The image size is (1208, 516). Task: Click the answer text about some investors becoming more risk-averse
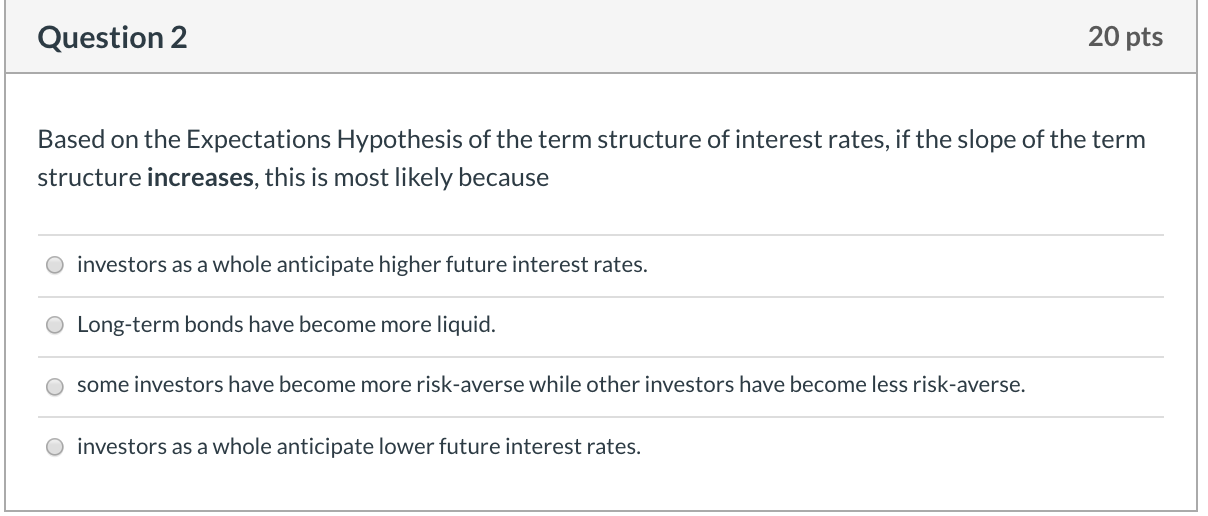tap(551, 387)
